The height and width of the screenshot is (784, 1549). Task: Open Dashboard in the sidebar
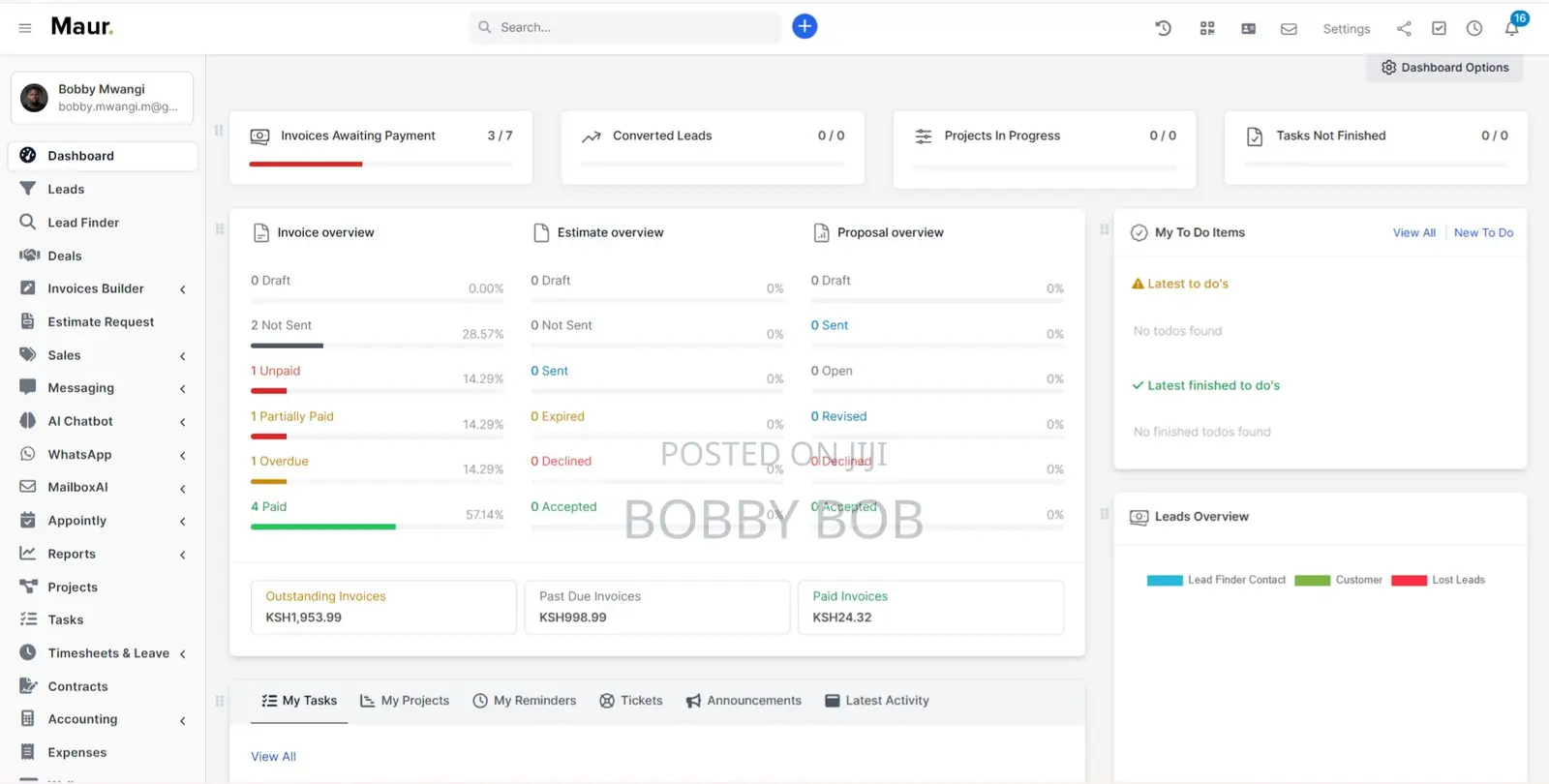coord(103,156)
